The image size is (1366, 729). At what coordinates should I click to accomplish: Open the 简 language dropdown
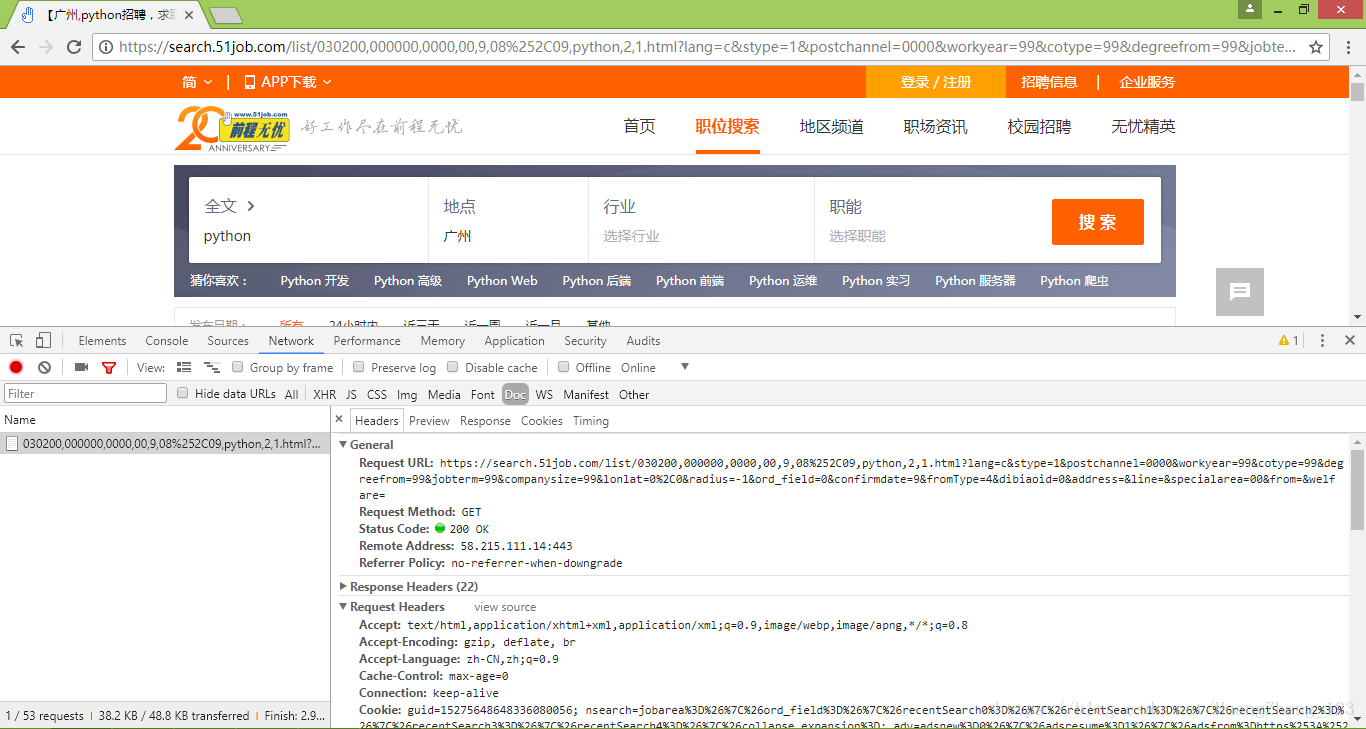coord(197,82)
